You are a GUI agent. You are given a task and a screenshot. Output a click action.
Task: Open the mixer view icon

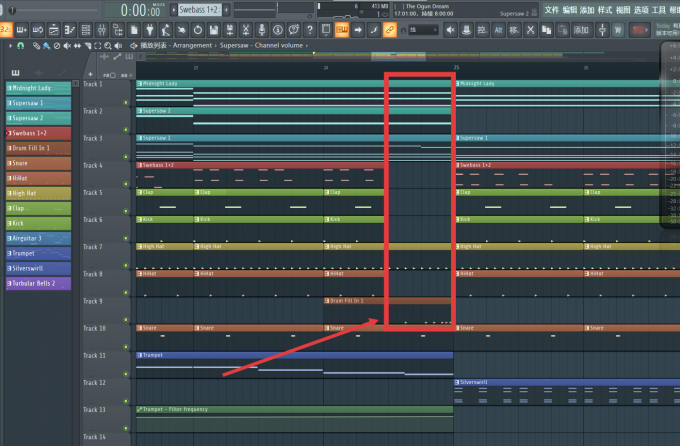(x=101, y=30)
